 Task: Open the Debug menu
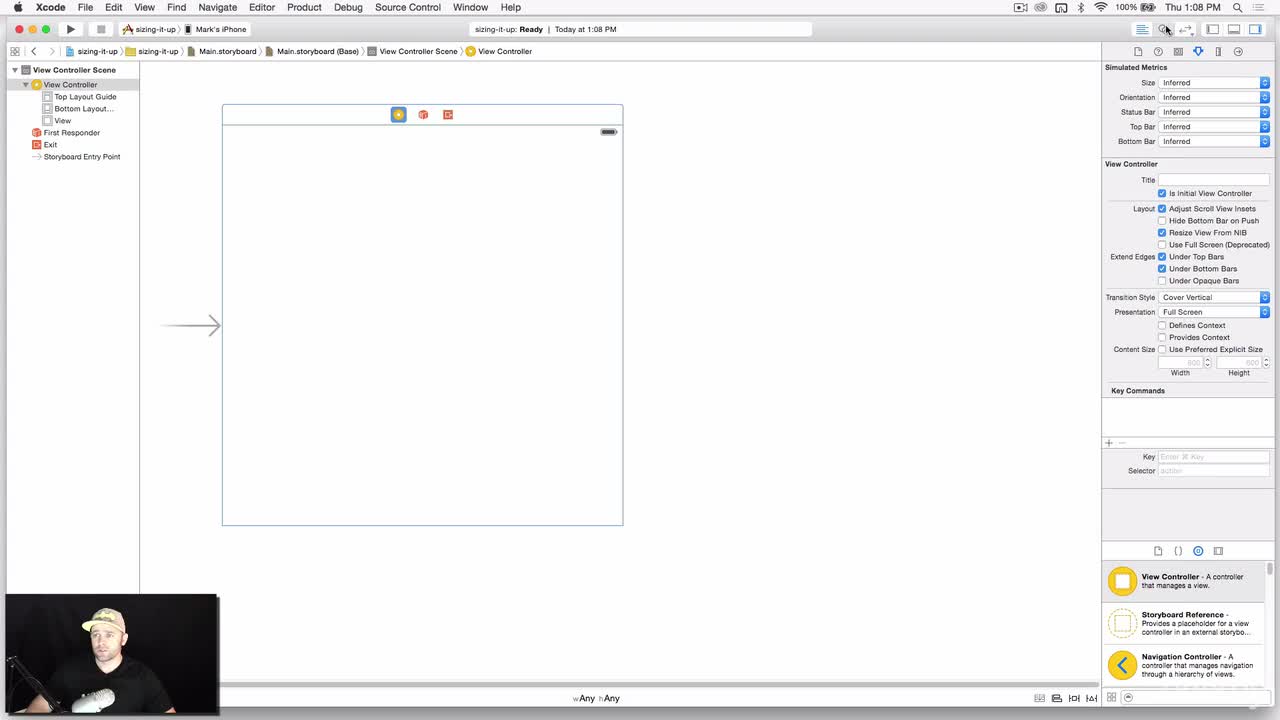click(x=348, y=7)
